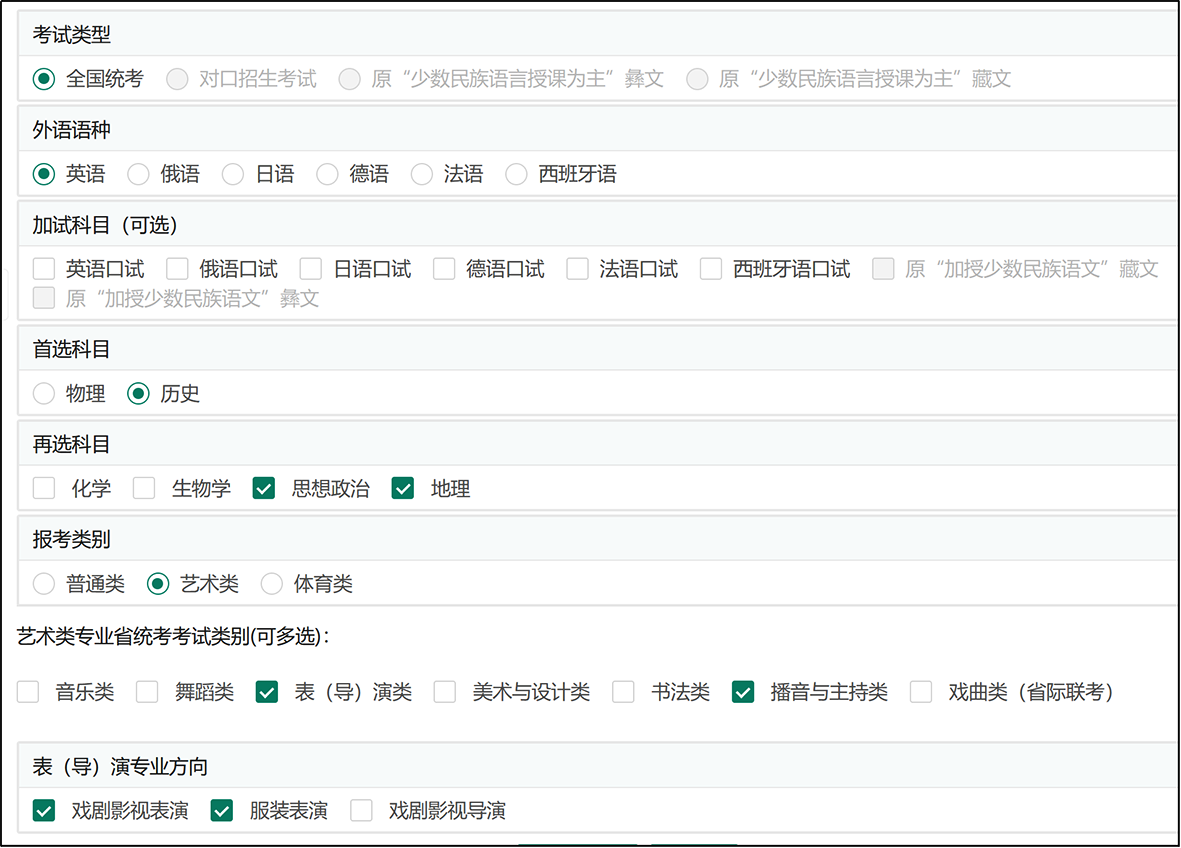Select 物理 as the preferred subject
Image resolution: width=1181 pixels, height=848 pixels.
(x=44, y=394)
